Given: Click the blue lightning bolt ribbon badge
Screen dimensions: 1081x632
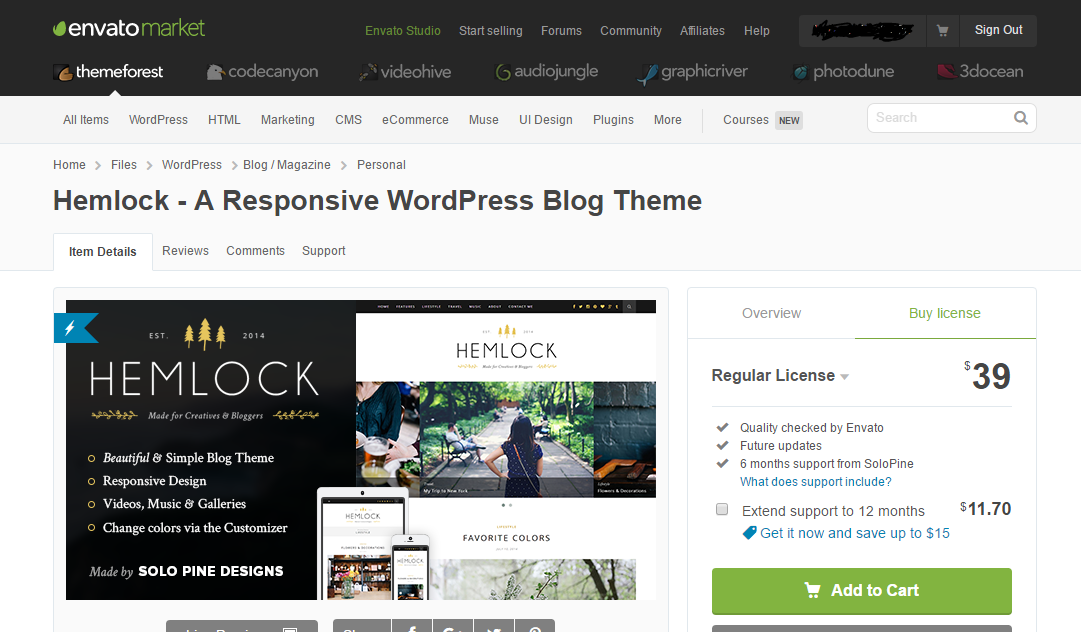Looking at the screenshot, I should pos(74,328).
